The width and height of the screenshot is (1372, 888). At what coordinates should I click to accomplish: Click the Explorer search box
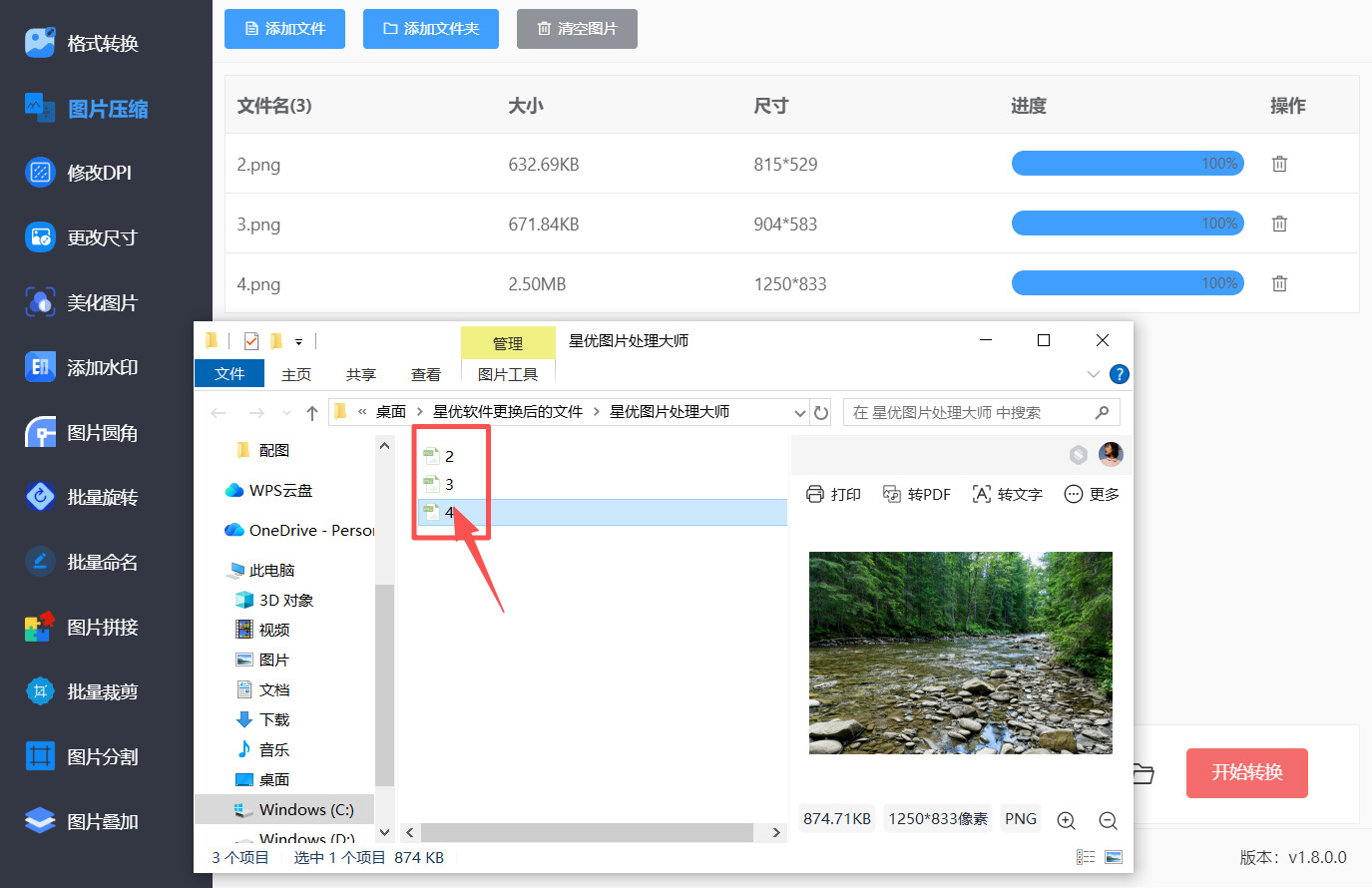coord(982,412)
